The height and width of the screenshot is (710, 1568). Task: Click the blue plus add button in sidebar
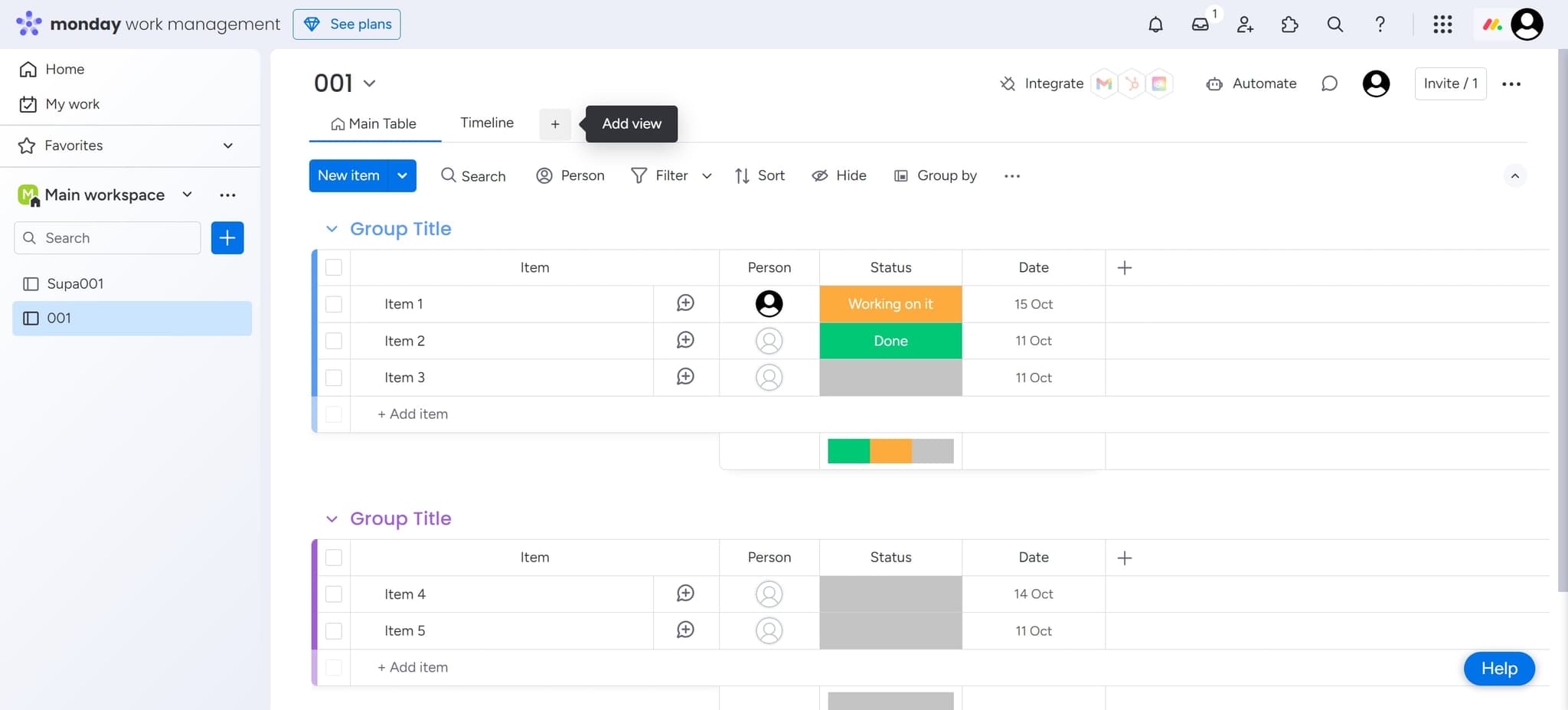227,237
